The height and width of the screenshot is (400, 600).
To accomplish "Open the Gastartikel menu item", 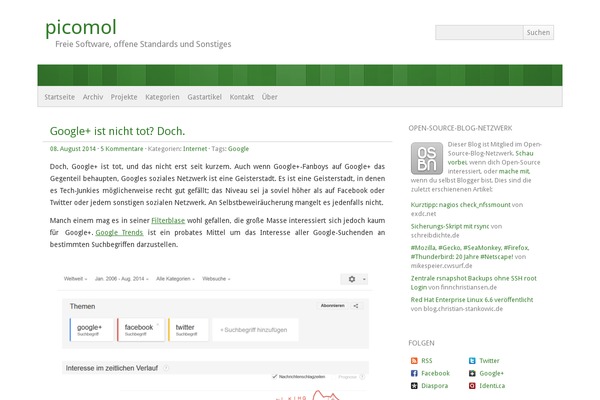I will point(204,97).
